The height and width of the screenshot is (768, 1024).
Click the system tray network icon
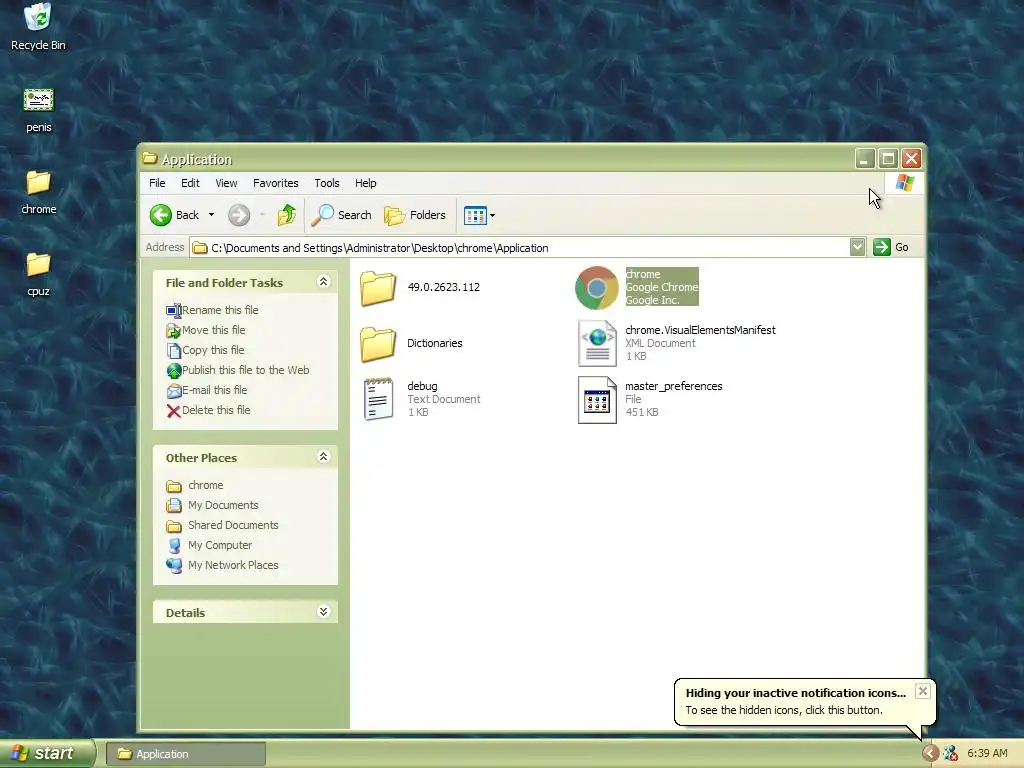coord(951,753)
